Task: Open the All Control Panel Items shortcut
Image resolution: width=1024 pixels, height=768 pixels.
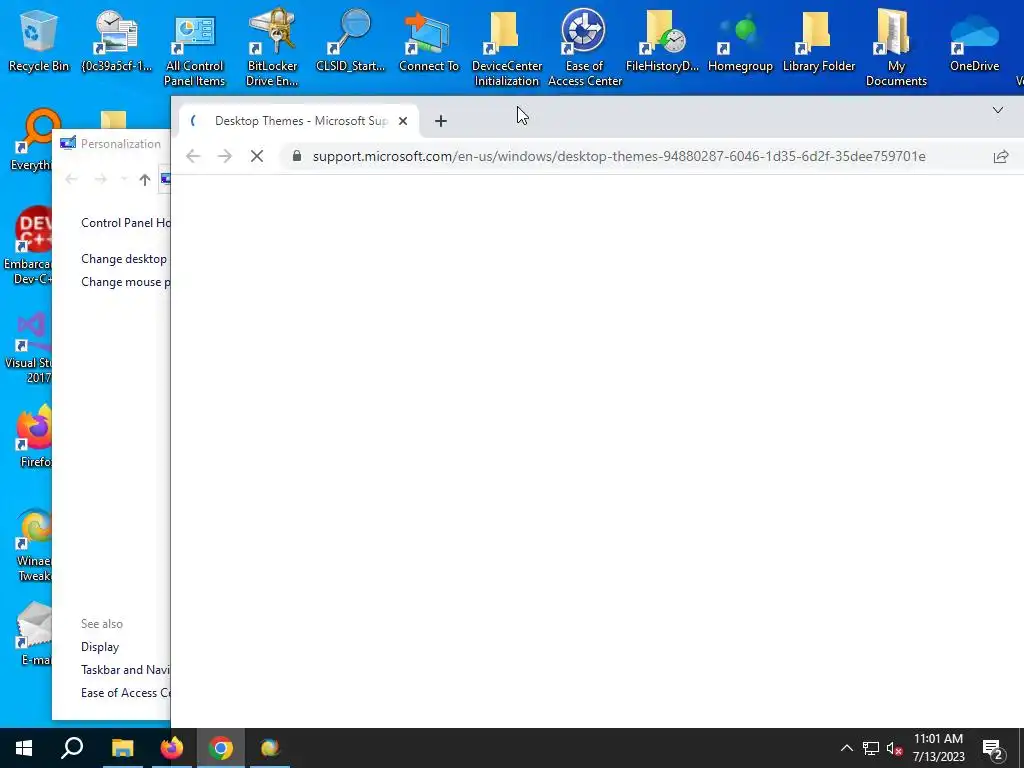Action: 195,47
